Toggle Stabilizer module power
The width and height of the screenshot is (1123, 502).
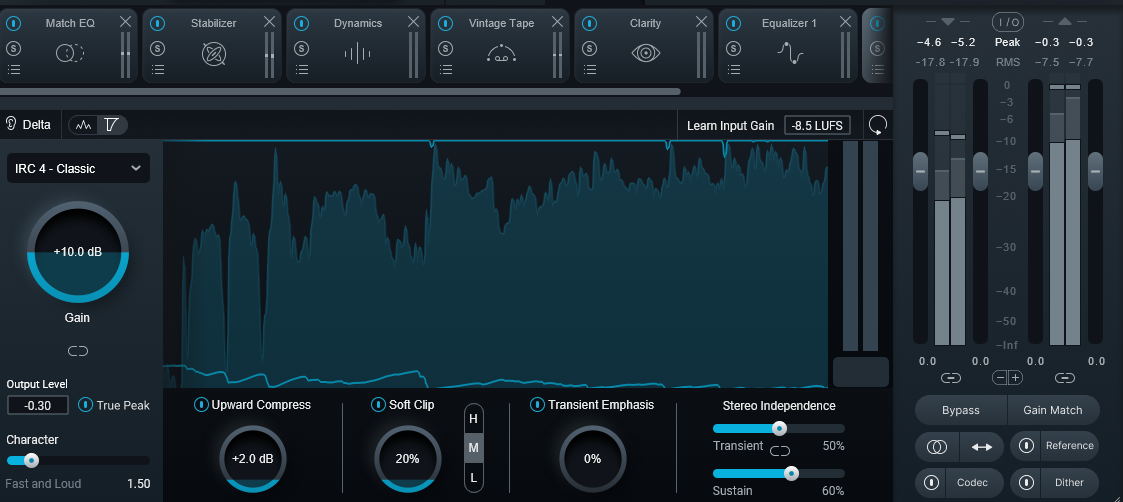click(158, 23)
